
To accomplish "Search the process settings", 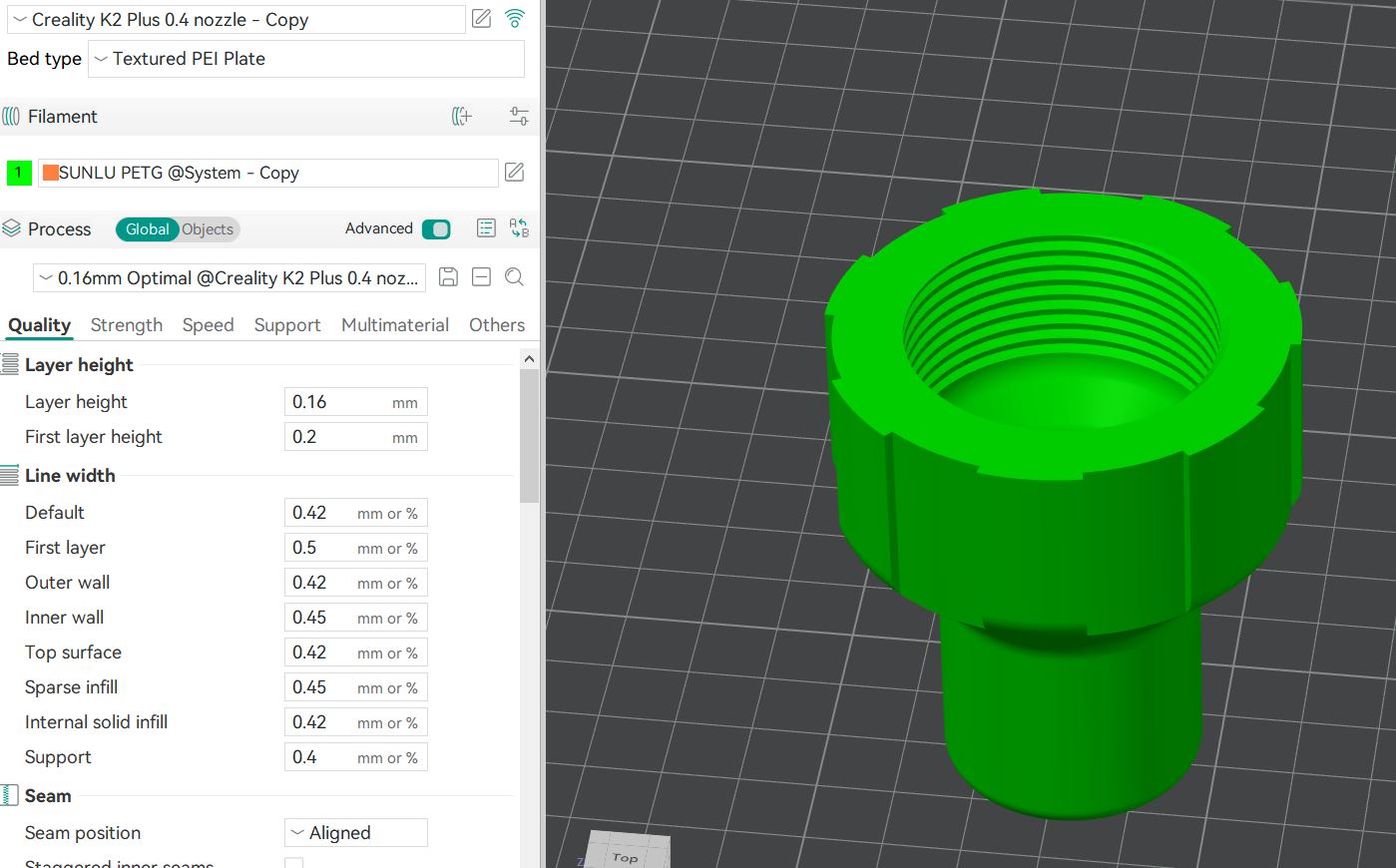I will (514, 277).
